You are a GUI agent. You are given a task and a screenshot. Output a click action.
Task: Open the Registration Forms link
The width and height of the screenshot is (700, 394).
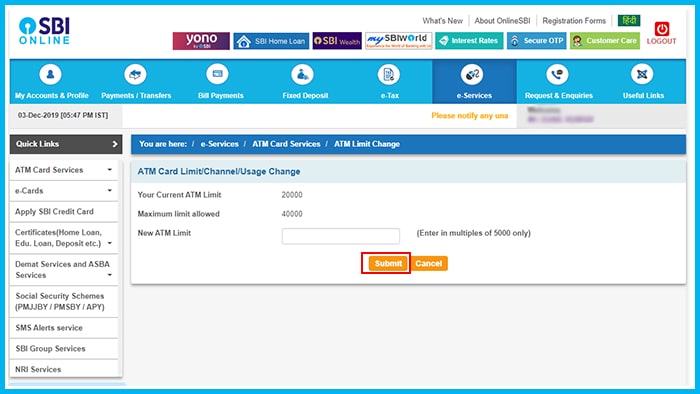[x=574, y=21]
